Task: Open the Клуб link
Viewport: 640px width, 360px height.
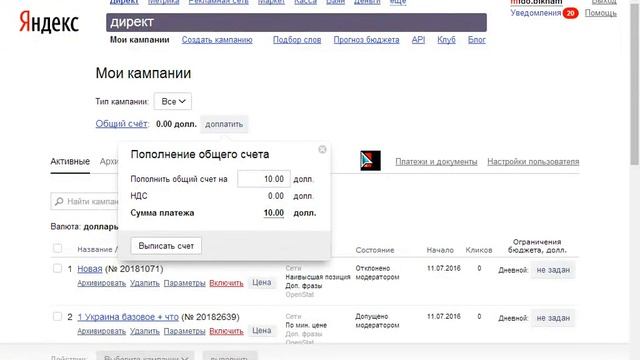Action: pos(446,40)
